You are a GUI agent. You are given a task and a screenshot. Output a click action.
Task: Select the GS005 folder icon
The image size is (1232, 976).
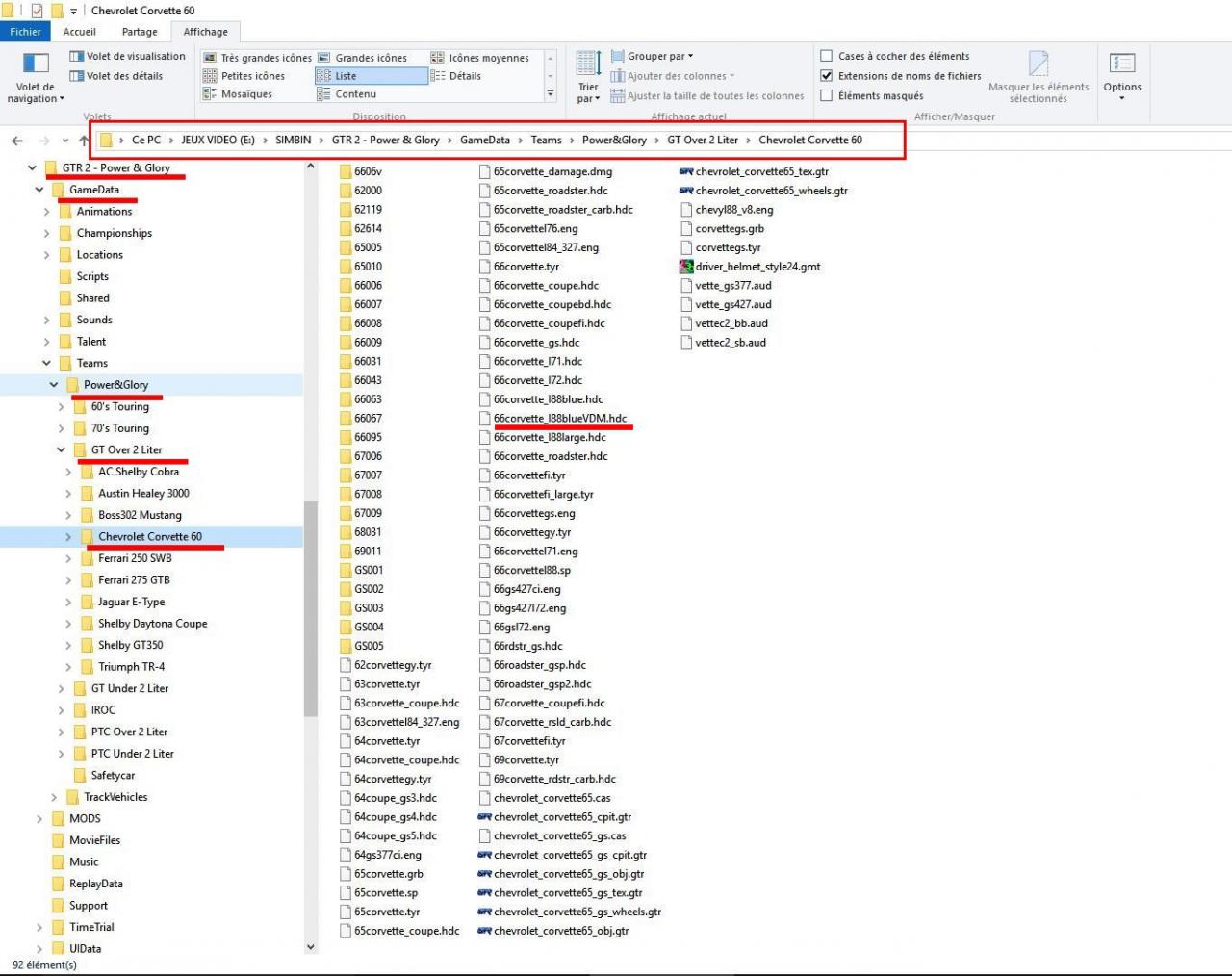346,646
